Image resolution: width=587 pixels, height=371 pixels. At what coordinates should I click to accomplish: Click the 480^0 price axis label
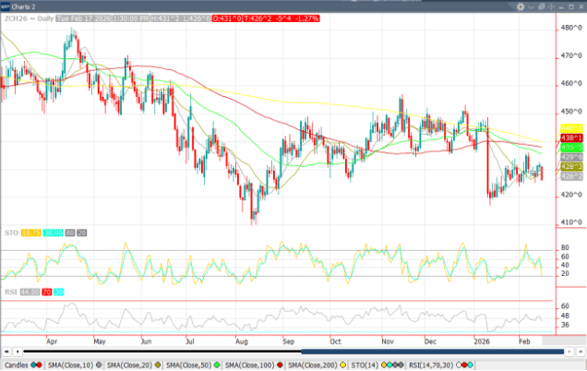pos(571,28)
